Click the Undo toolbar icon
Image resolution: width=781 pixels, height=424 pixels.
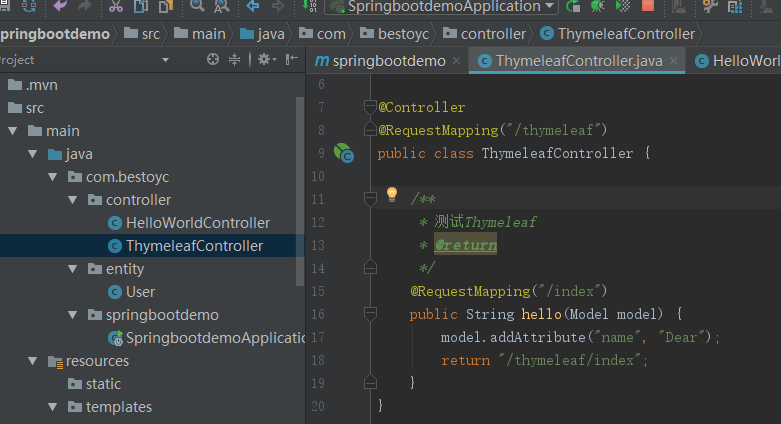click(60, 5)
